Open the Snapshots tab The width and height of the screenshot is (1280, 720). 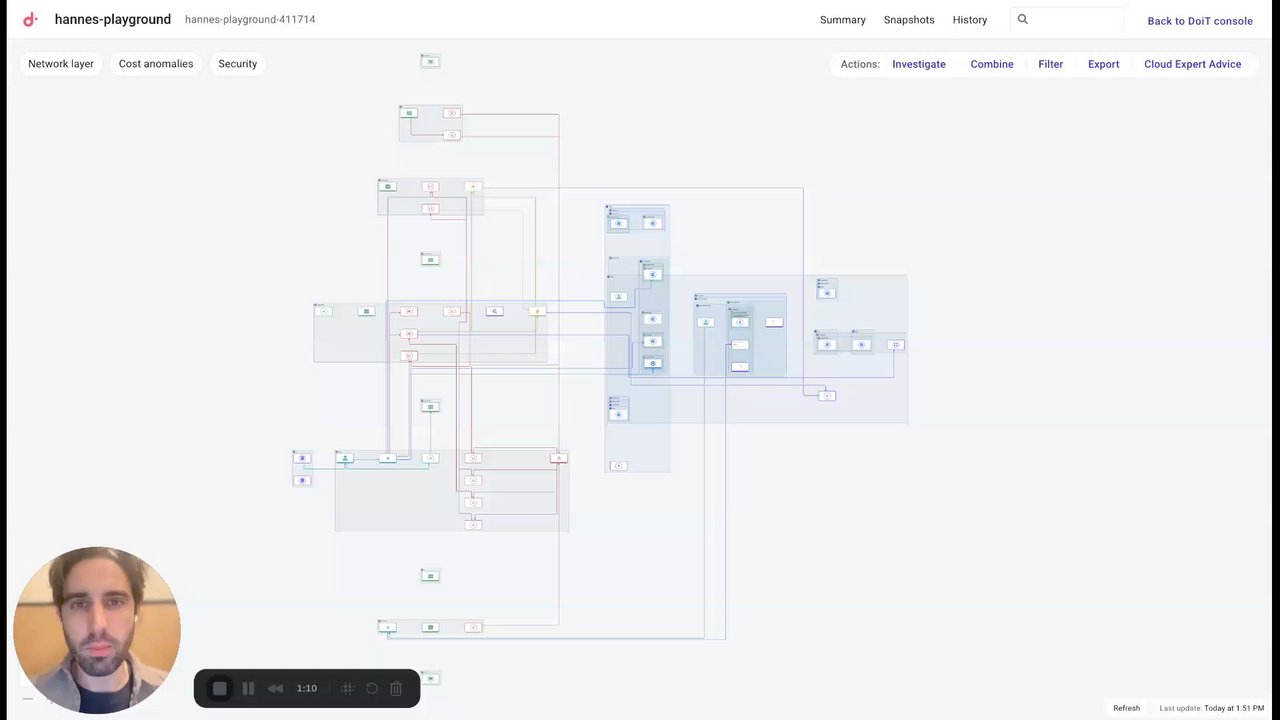pos(909,20)
